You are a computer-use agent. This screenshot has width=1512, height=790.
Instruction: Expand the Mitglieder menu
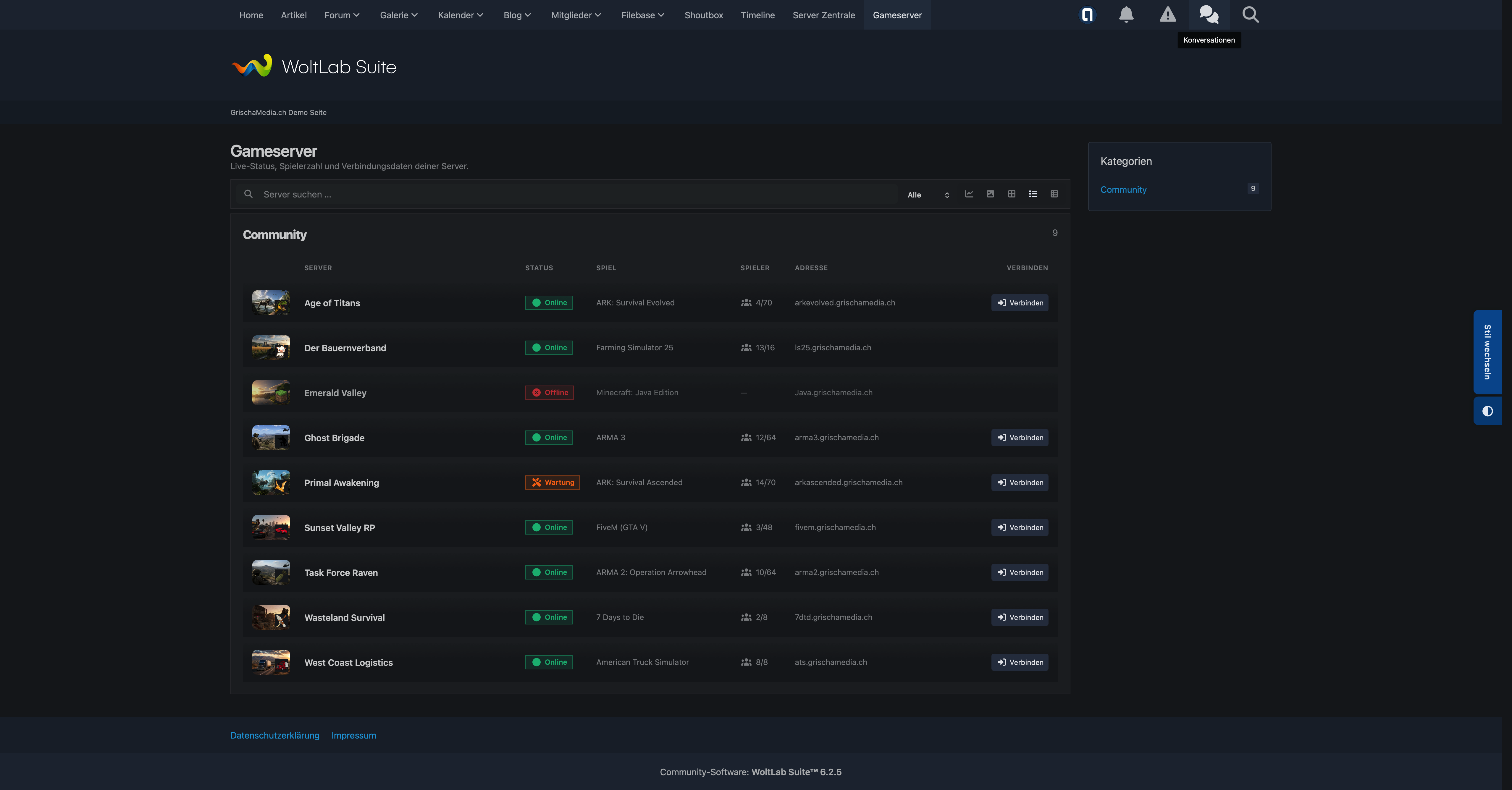click(576, 15)
